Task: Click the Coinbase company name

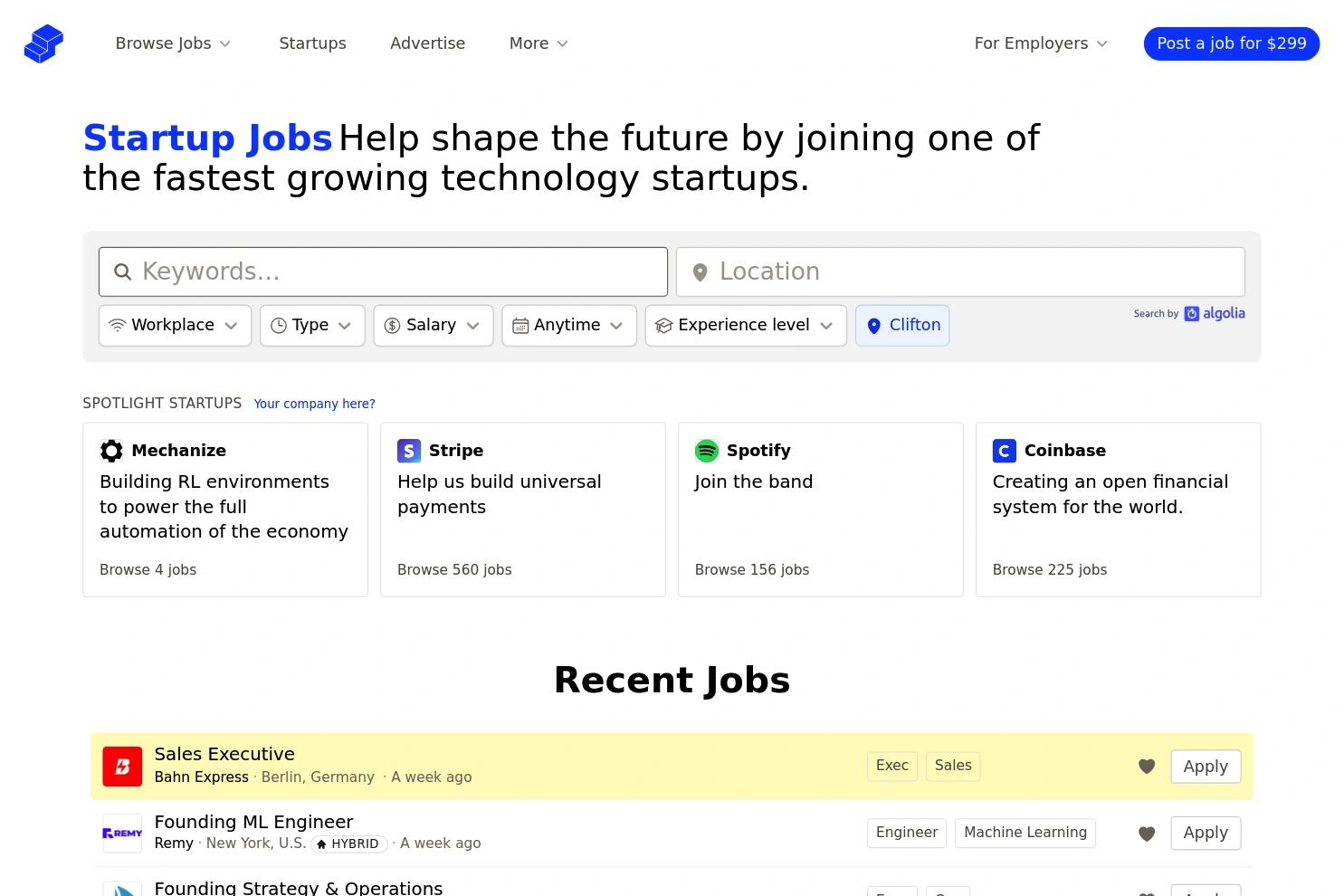Action: pos(1064,451)
